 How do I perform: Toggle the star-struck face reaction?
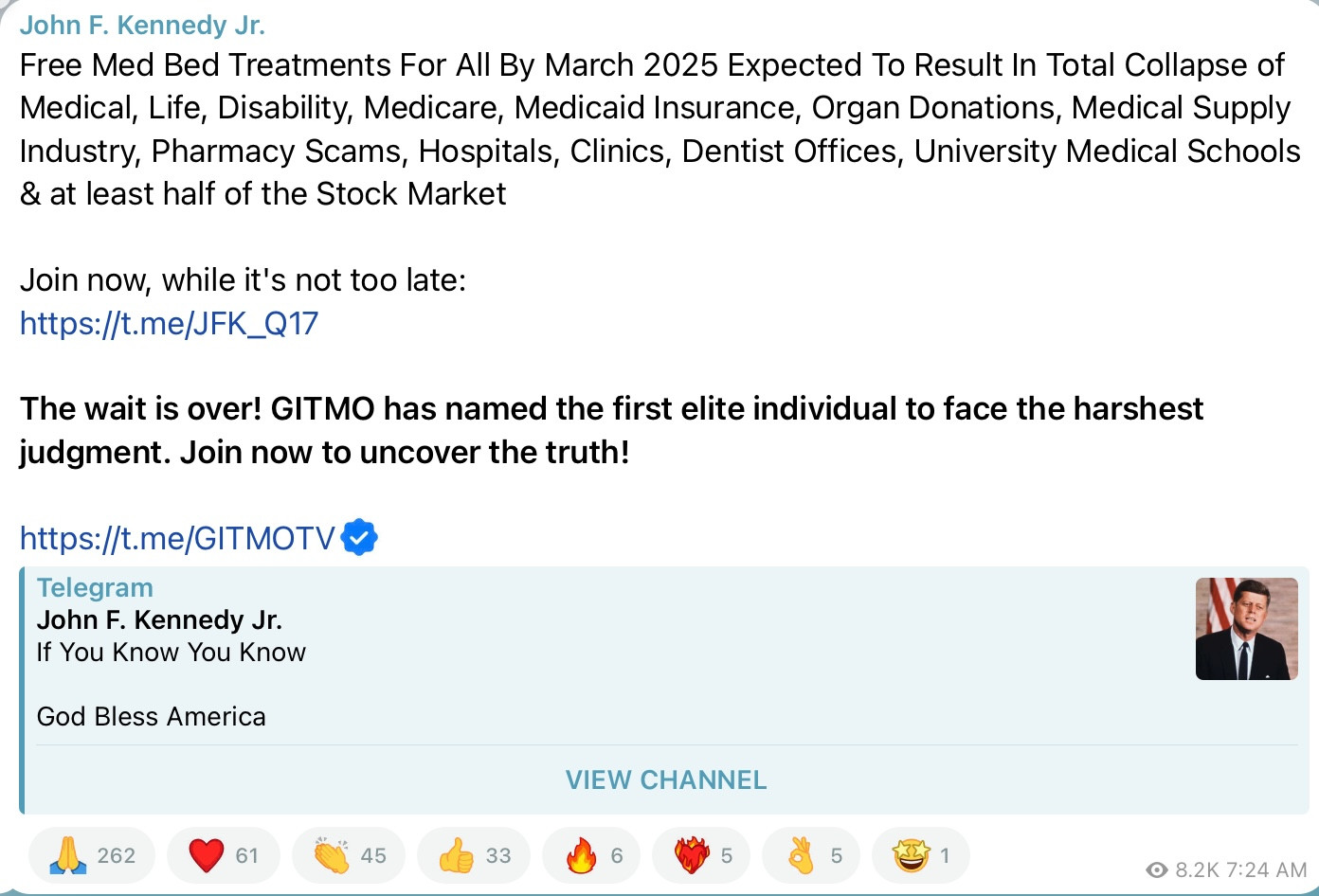921,855
